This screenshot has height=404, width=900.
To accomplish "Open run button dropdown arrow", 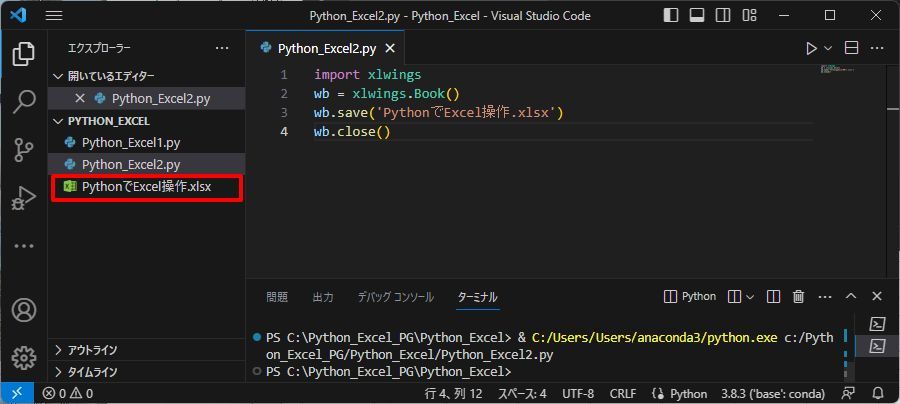I will pyautogui.click(x=828, y=49).
